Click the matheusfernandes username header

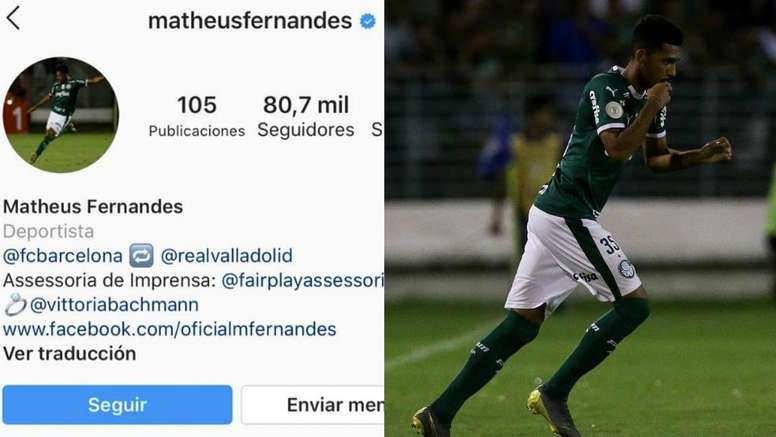pos(250,21)
